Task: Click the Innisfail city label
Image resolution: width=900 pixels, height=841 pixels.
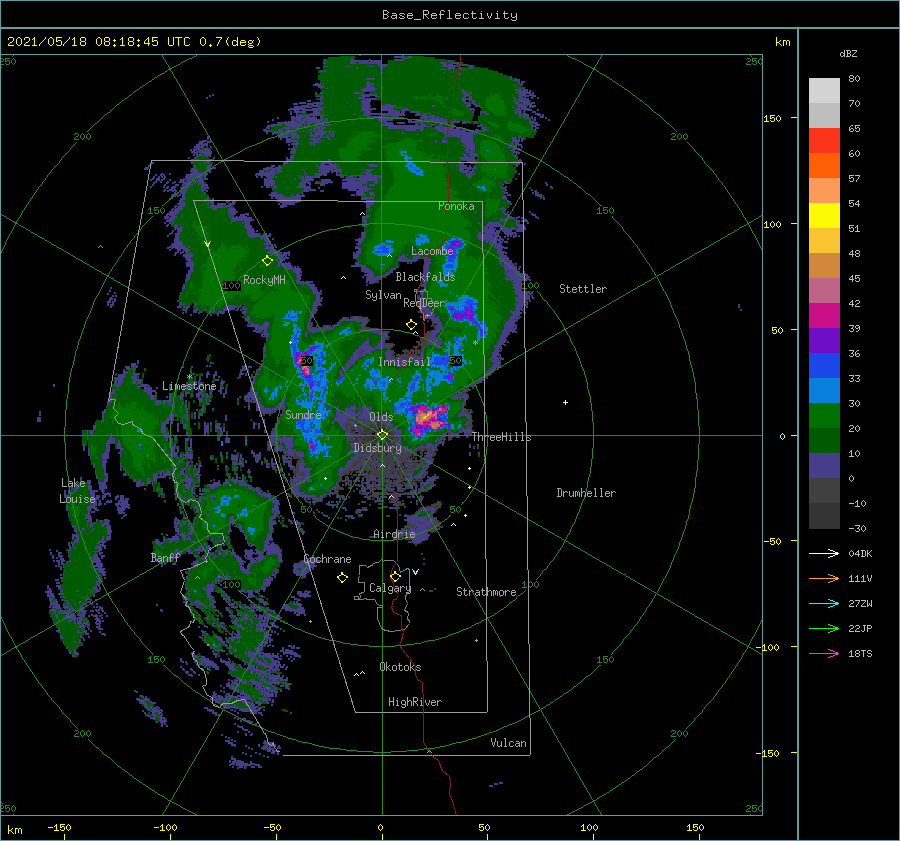Action: tap(404, 362)
